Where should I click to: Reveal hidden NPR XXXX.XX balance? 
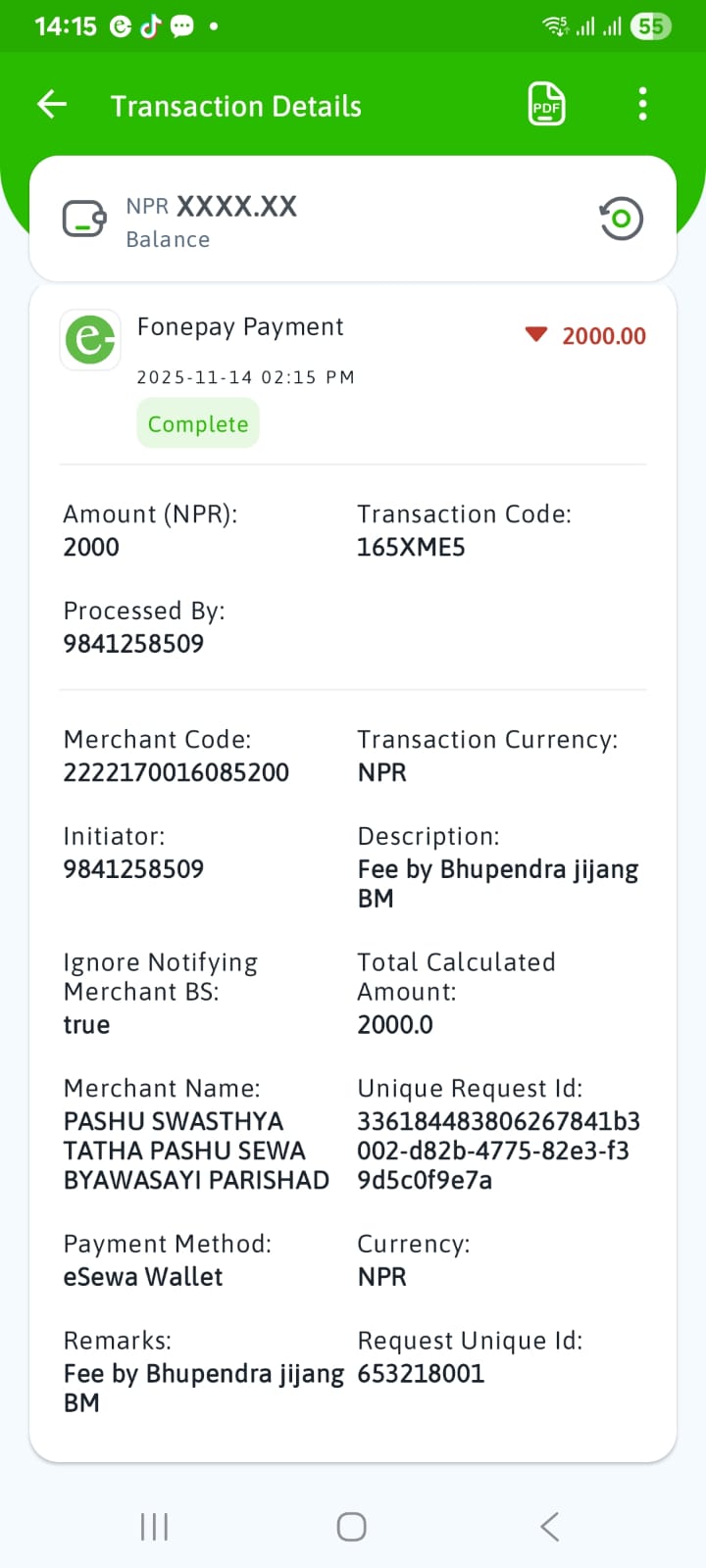click(x=212, y=206)
